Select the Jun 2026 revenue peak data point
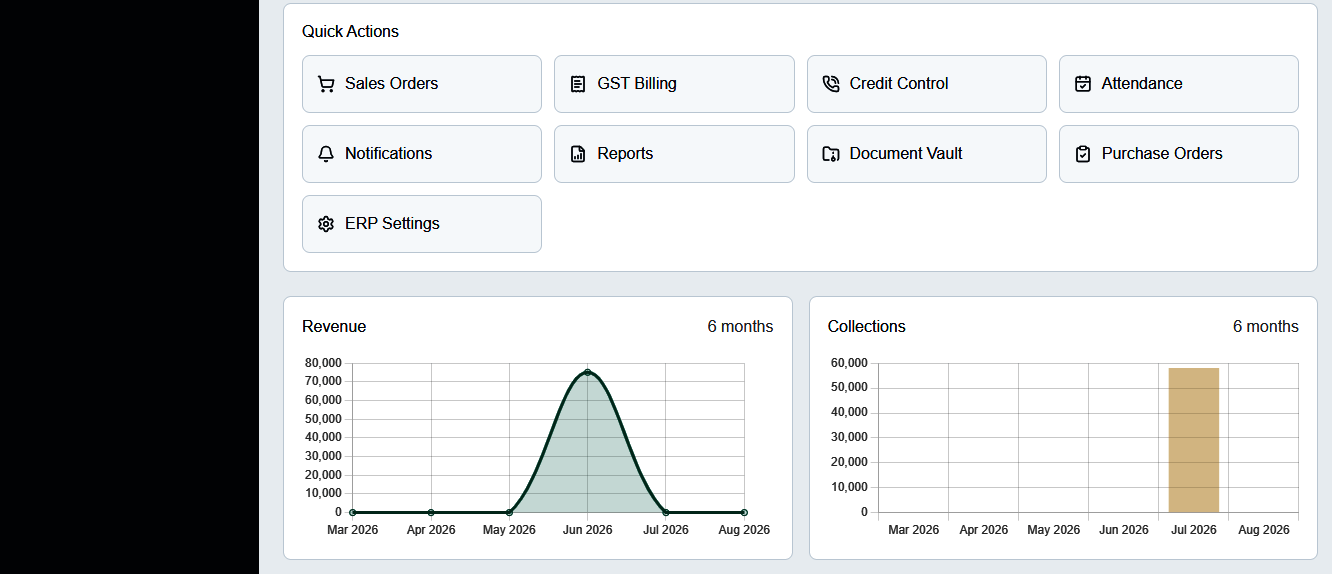 (x=588, y=372)
